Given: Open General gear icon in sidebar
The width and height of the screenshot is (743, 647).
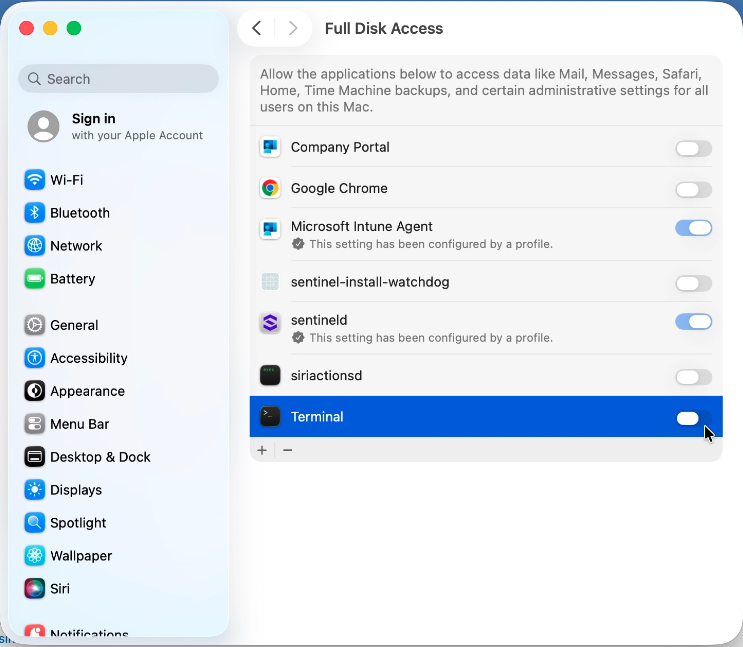Looking at the screenshot, I should 35,325.
